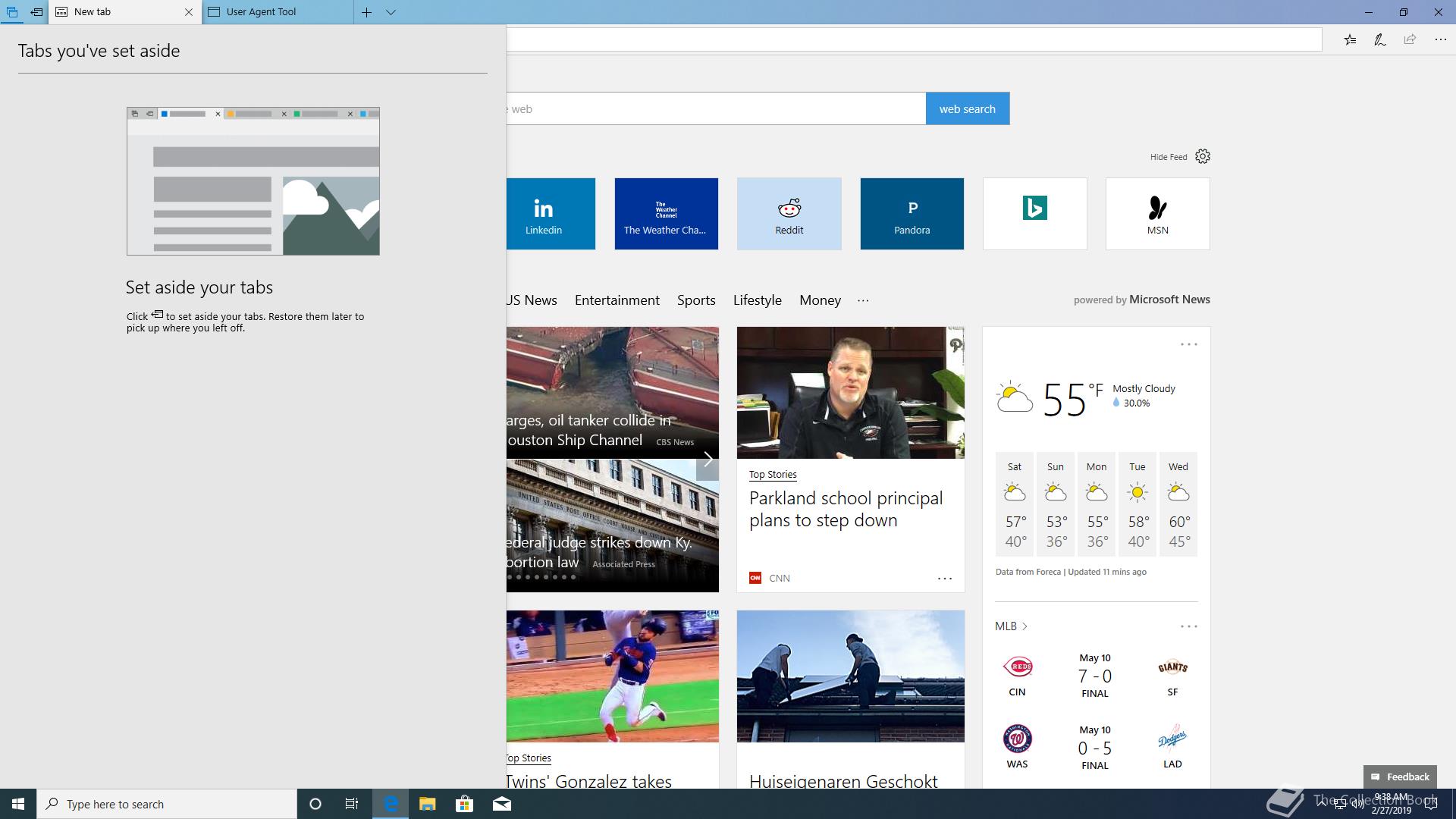Select the Money feed tab
Screen dimensions: 1456x819
click(820, 300)
